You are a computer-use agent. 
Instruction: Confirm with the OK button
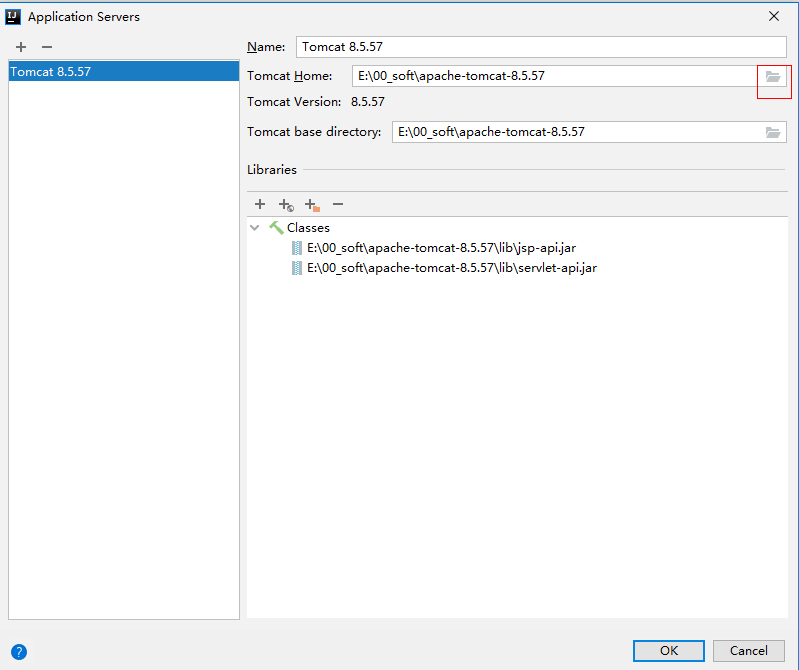[x=669, y=651]
